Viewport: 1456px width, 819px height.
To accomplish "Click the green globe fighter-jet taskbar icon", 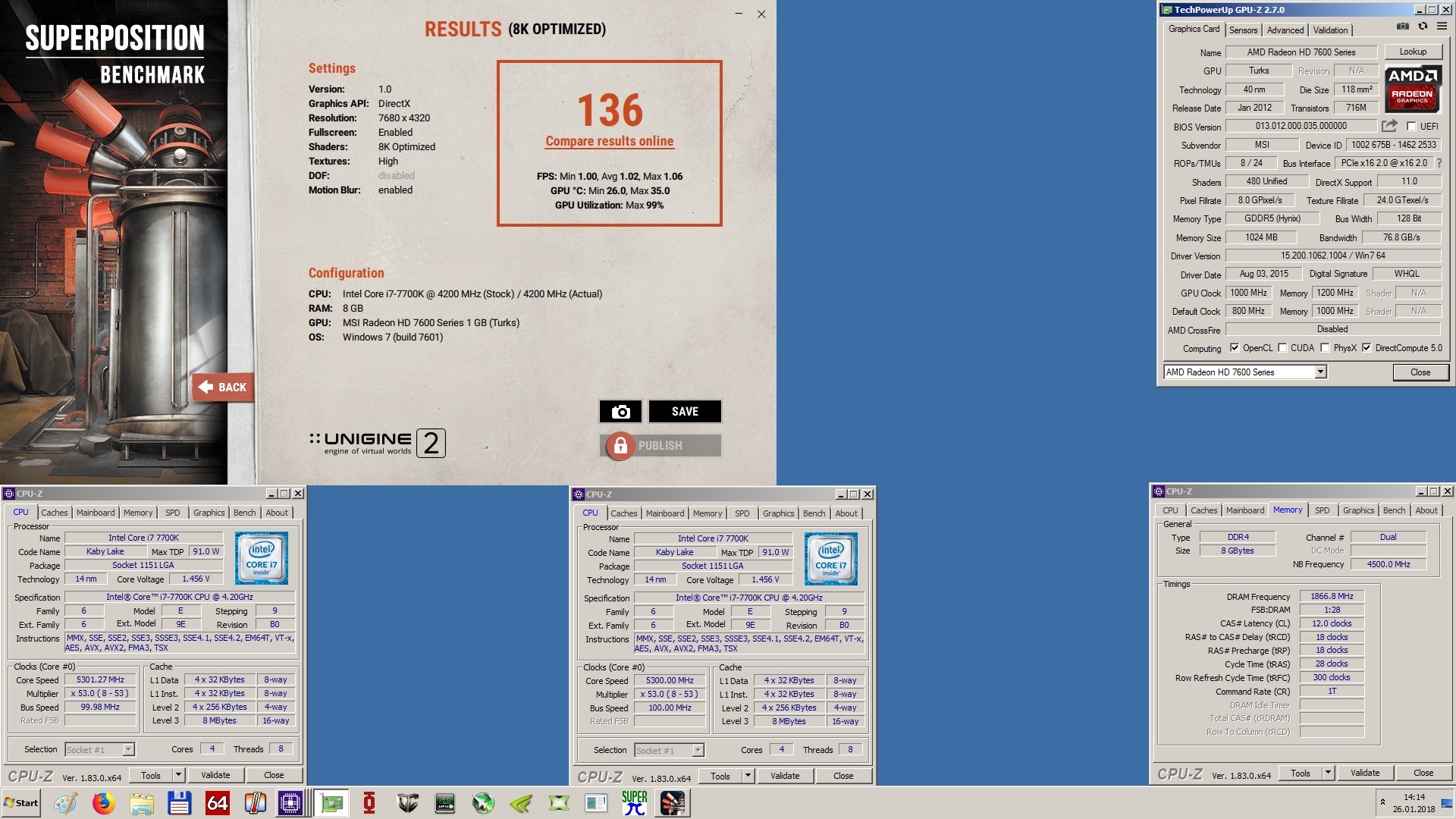I will (x=483, y=803).
